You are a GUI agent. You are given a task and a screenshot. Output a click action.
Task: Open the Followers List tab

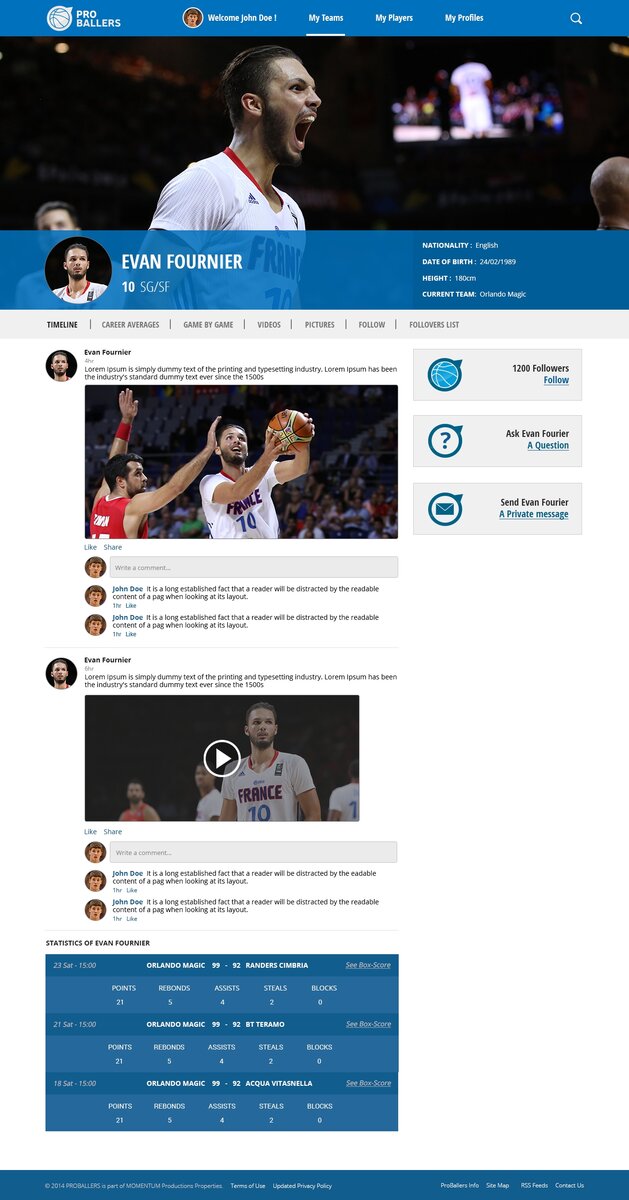434,325
